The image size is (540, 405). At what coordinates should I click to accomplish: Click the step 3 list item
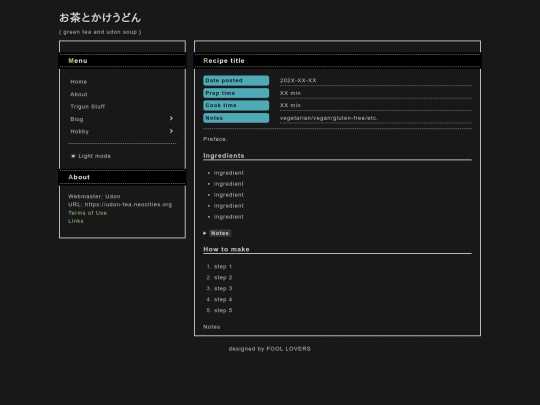(x=223, y=289)
